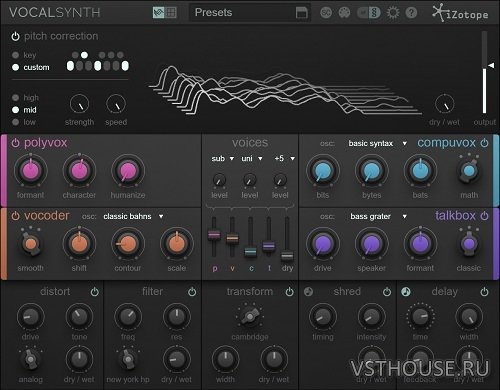
Task: Open compuvox osc basic syntax dropdown
Action: tap(378, 143)
